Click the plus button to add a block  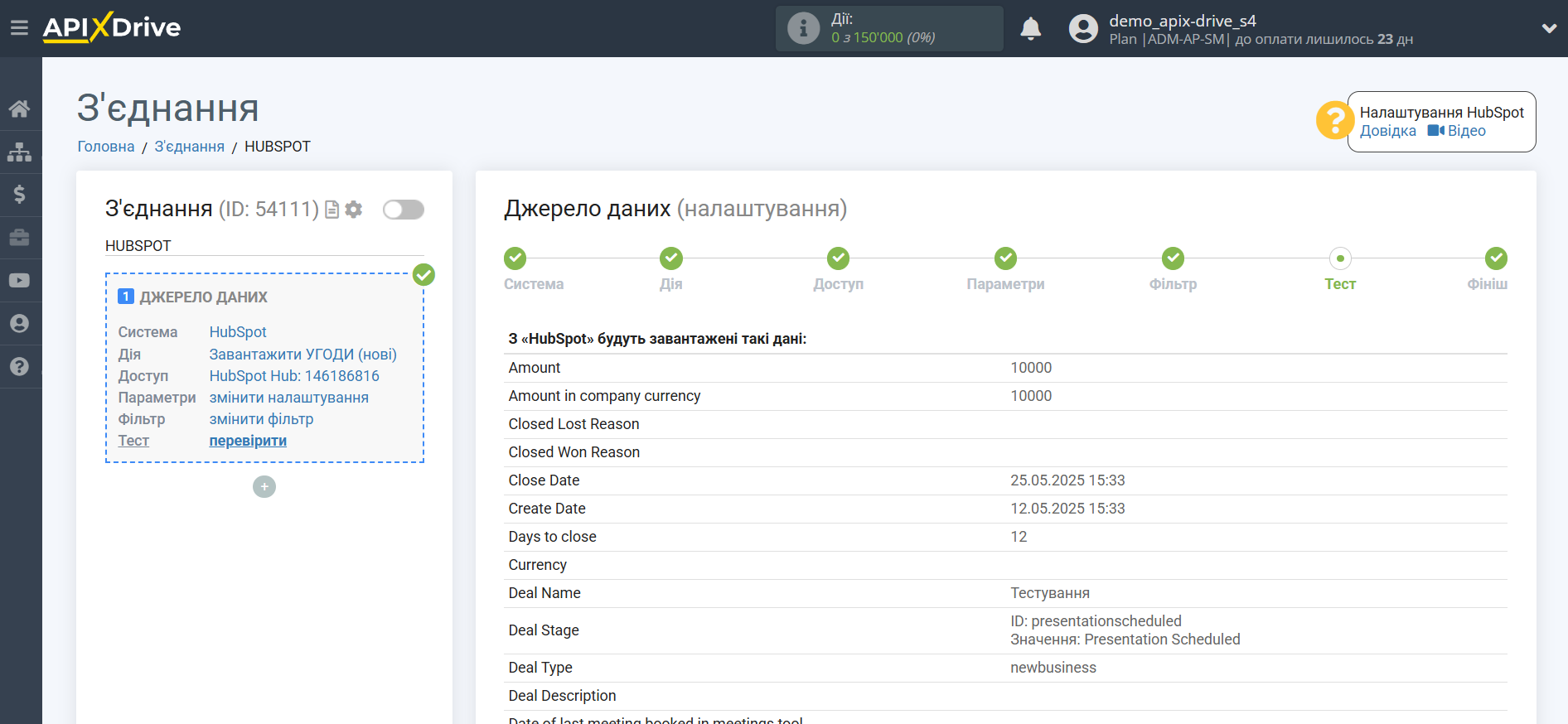264,486
